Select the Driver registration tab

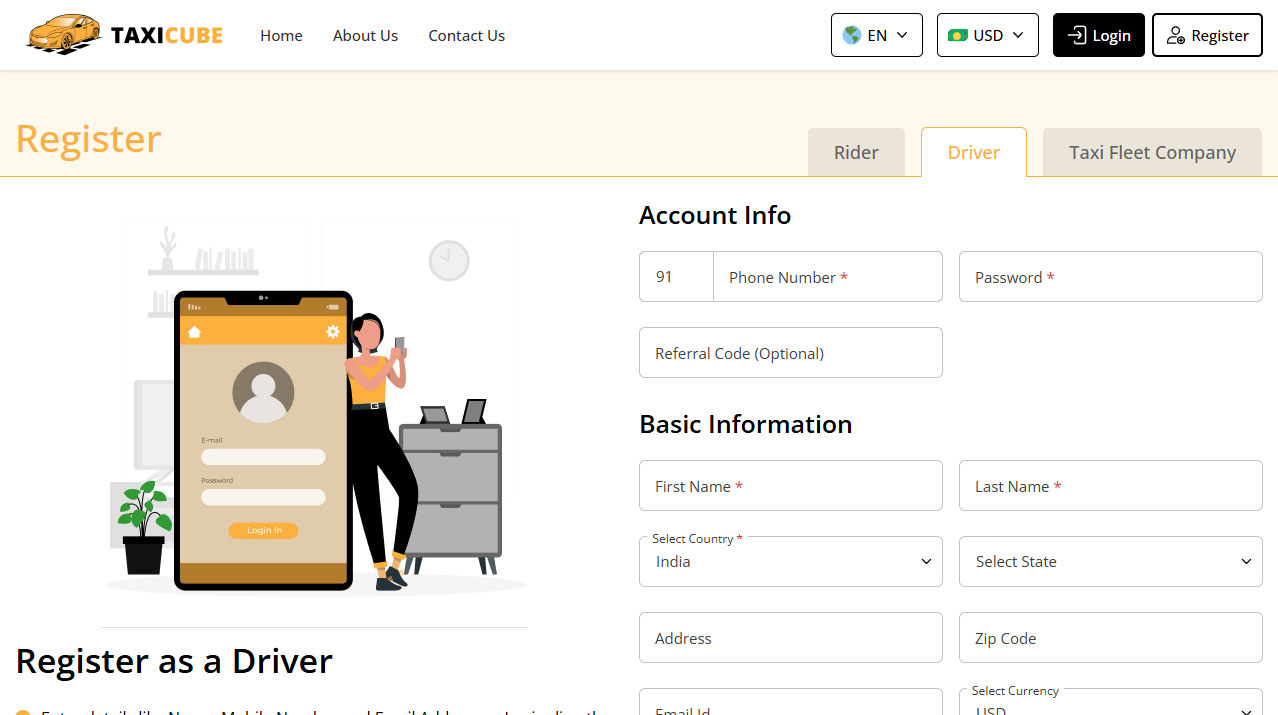pyautogui.click(x=973, y=152)
